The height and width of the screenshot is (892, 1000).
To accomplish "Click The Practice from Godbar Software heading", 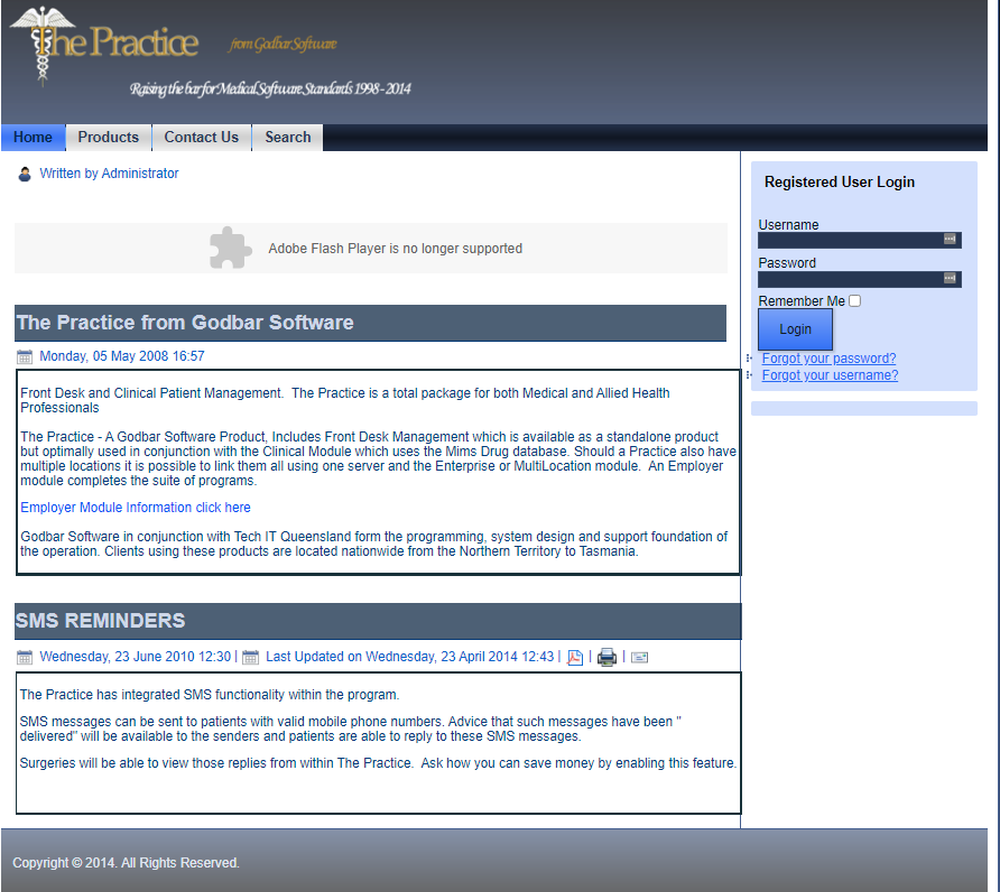I will pos(185,323).
